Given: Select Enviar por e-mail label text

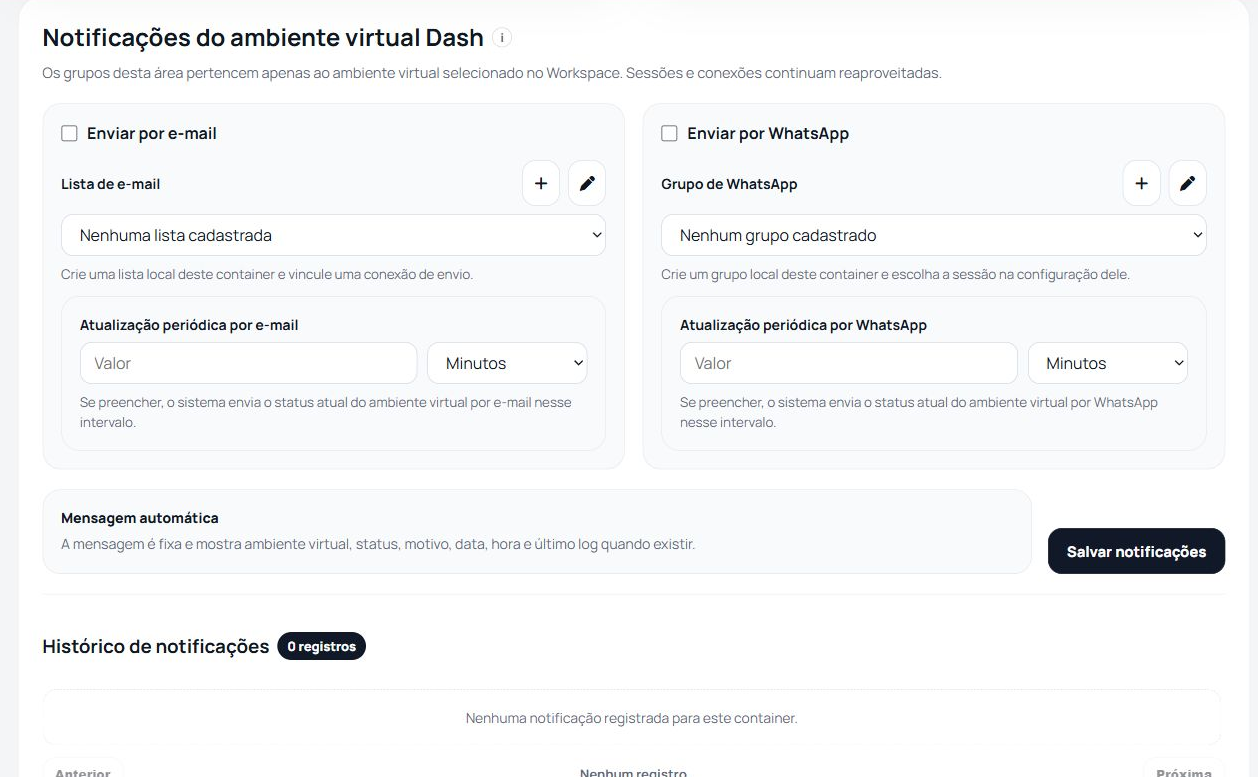Looking at the screenshot, I should click(152, 133).
